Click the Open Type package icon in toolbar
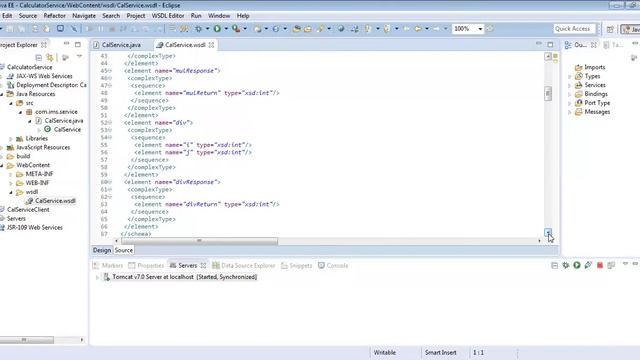 point(297,29)
